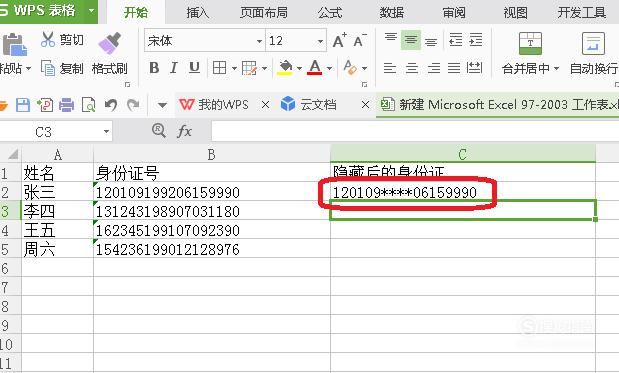Click the decrease indent icon

456,40
